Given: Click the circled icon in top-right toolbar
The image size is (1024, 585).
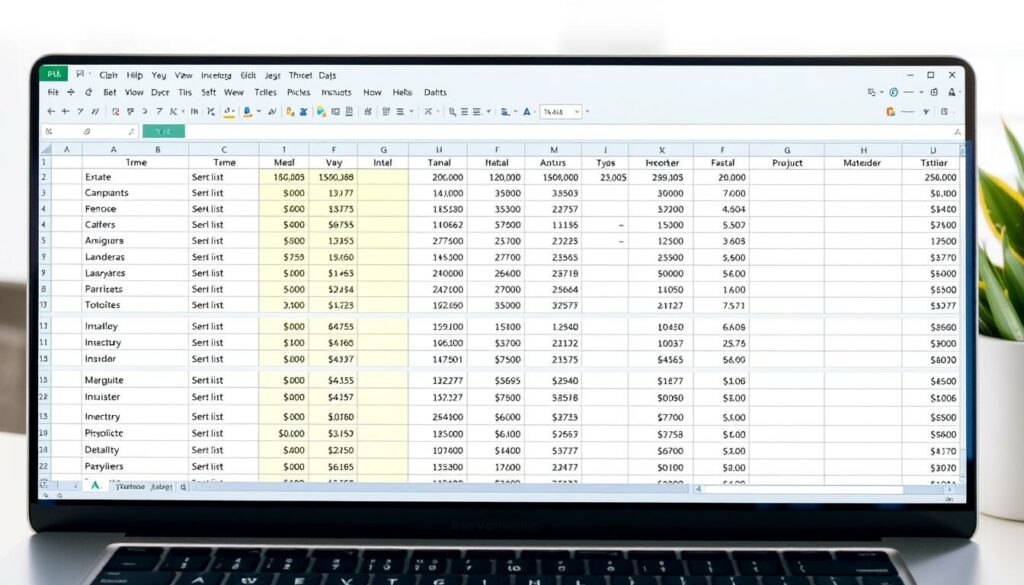Looking at the screenshot, I should click(x=894, y=92).
